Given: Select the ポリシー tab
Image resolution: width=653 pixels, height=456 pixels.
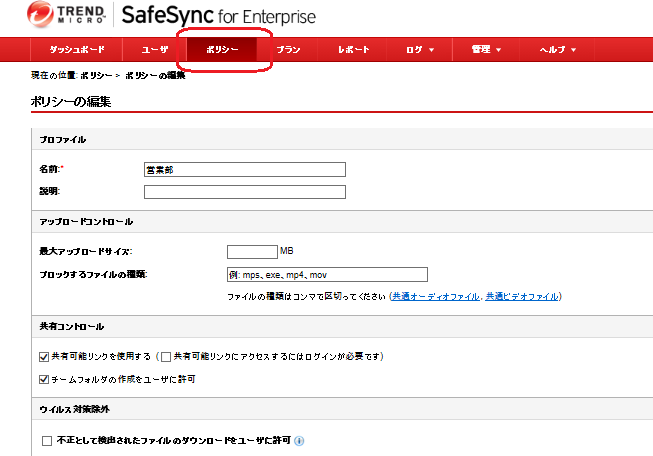Looking at the screenshot, I should pos(222,50).
